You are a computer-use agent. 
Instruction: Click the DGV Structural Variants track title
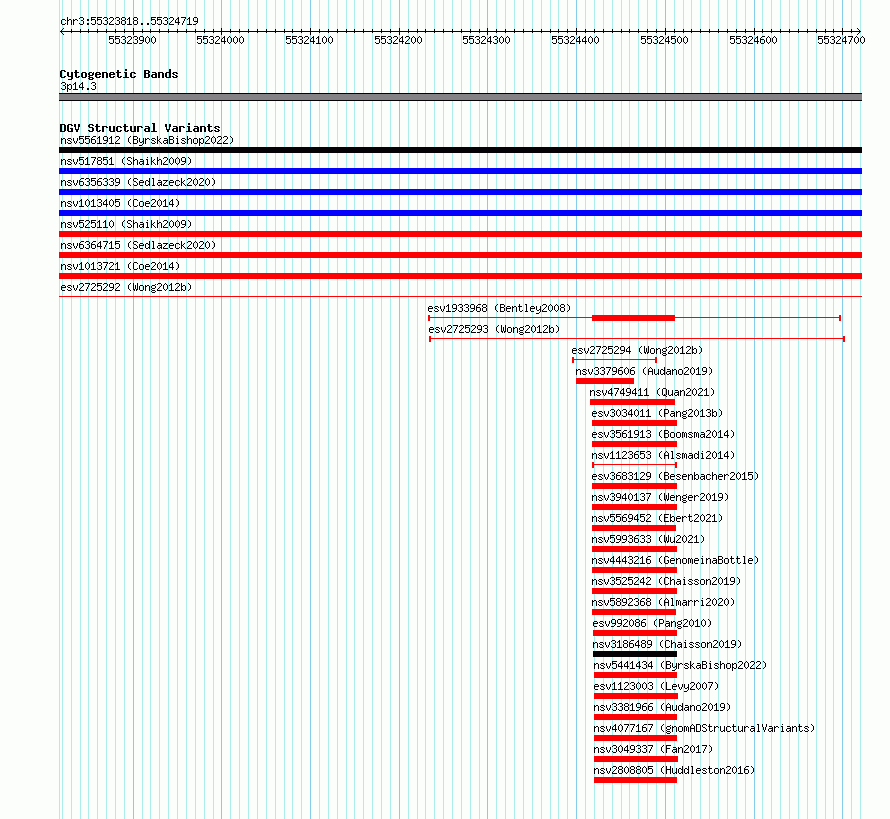coord(140,128)
